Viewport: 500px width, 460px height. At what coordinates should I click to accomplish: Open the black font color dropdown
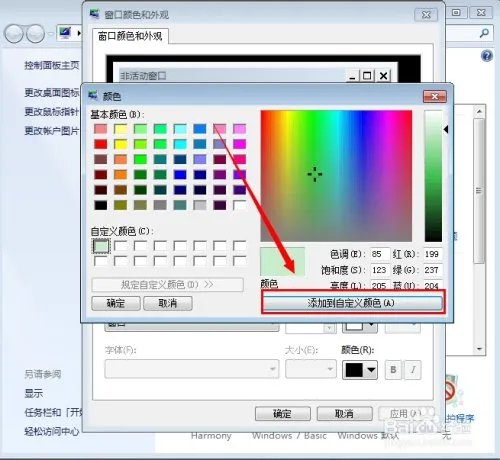click(x=360, y=370)
